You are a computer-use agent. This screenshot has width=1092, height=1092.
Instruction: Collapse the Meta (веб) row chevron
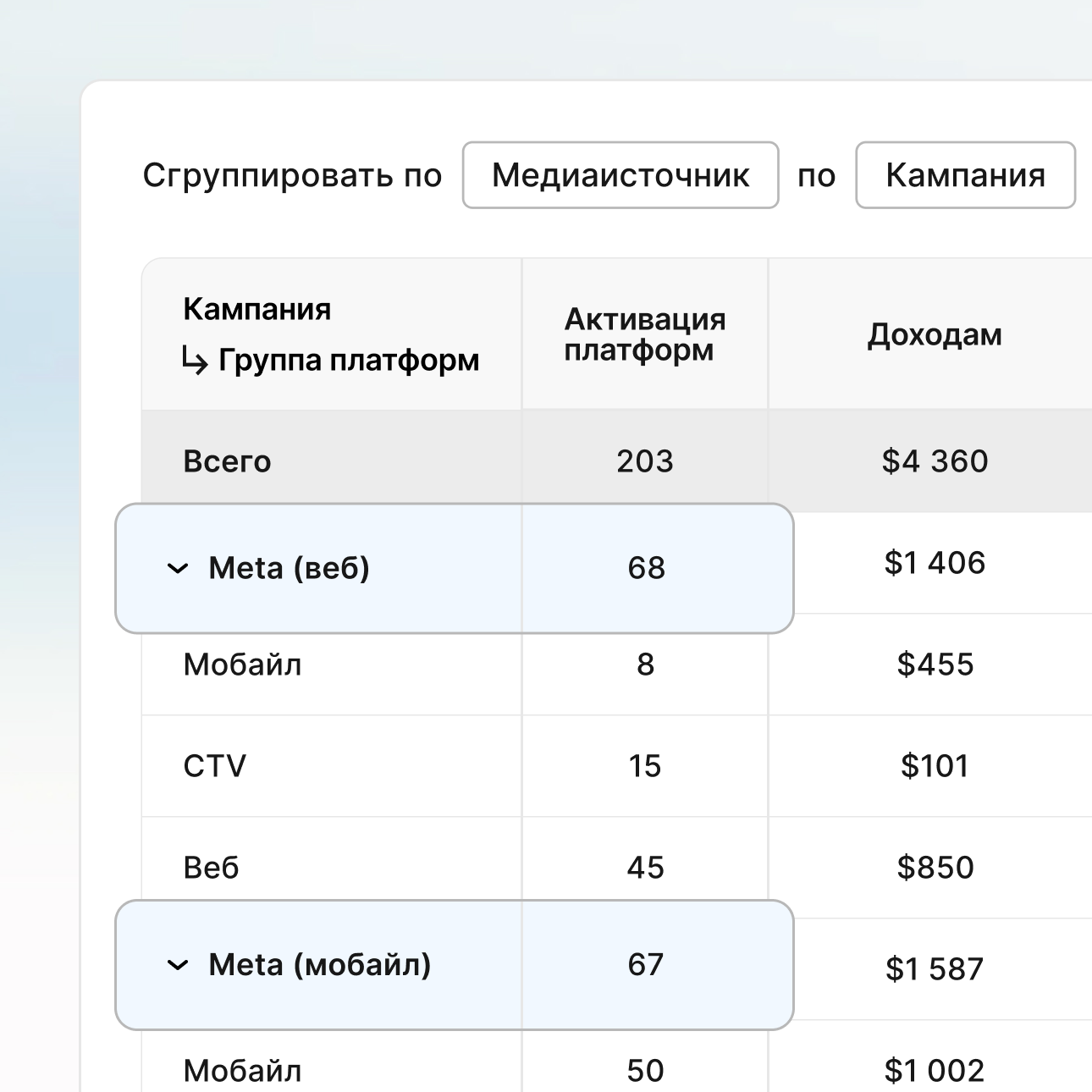(178, 569)
